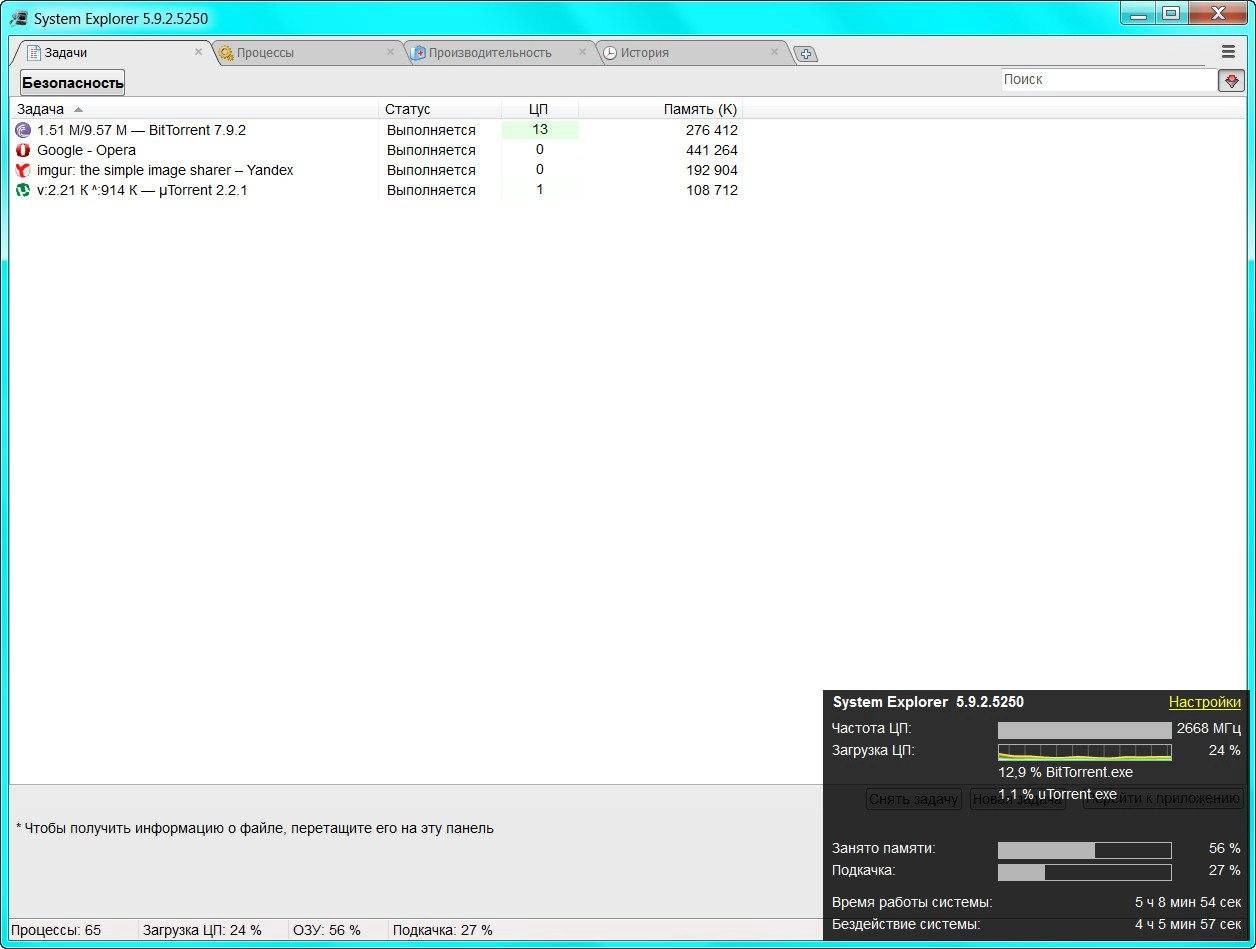Click the Снять задачу button
Image resolution: width=1256 pixels, height=949 pixels.
[914, 799]
